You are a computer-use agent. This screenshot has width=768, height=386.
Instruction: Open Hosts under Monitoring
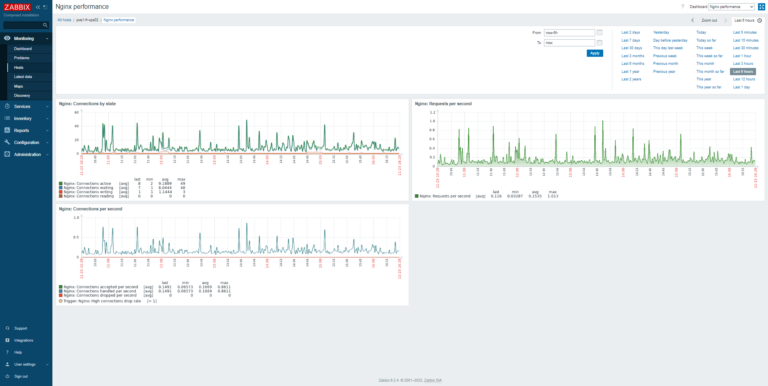click(19, 68)
